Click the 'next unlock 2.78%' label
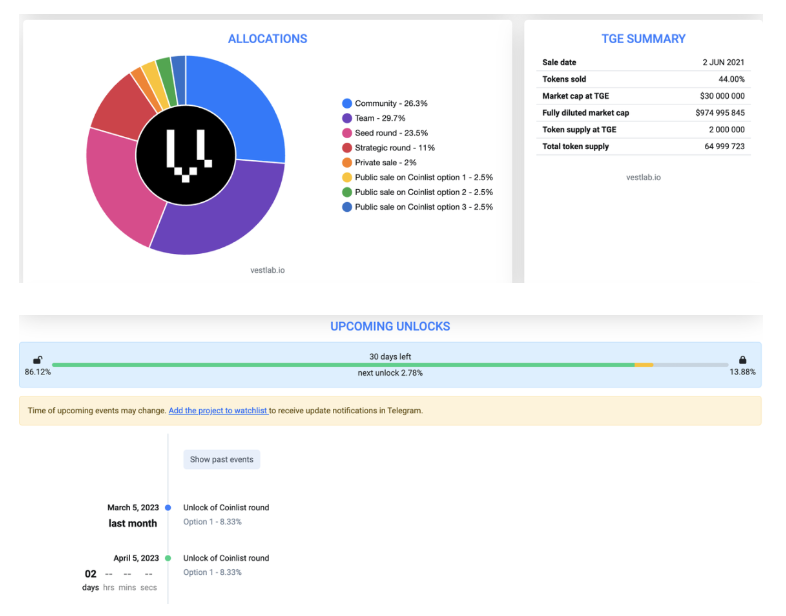The width and height of the screenshot is (786, 616). [x=390, y=373]
